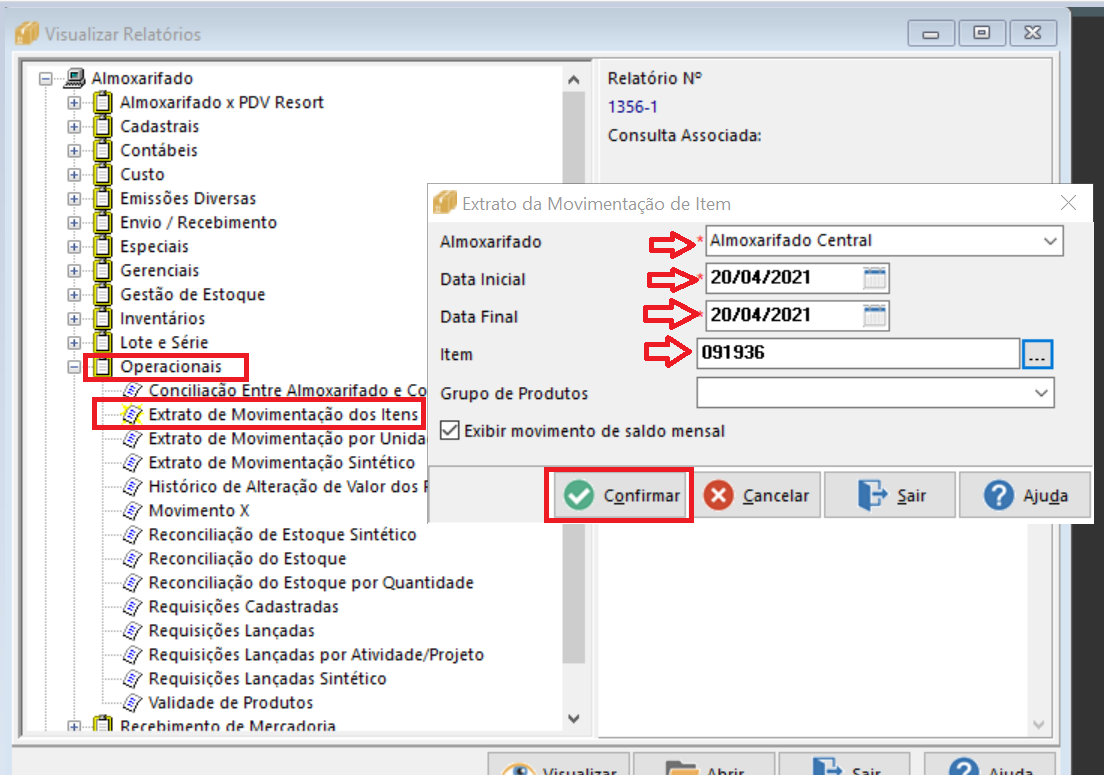Click the Validade de Produtos report icon
The width and height of the screenshot is (1104, 775).
pyautogui.click(x=132, y=702)
